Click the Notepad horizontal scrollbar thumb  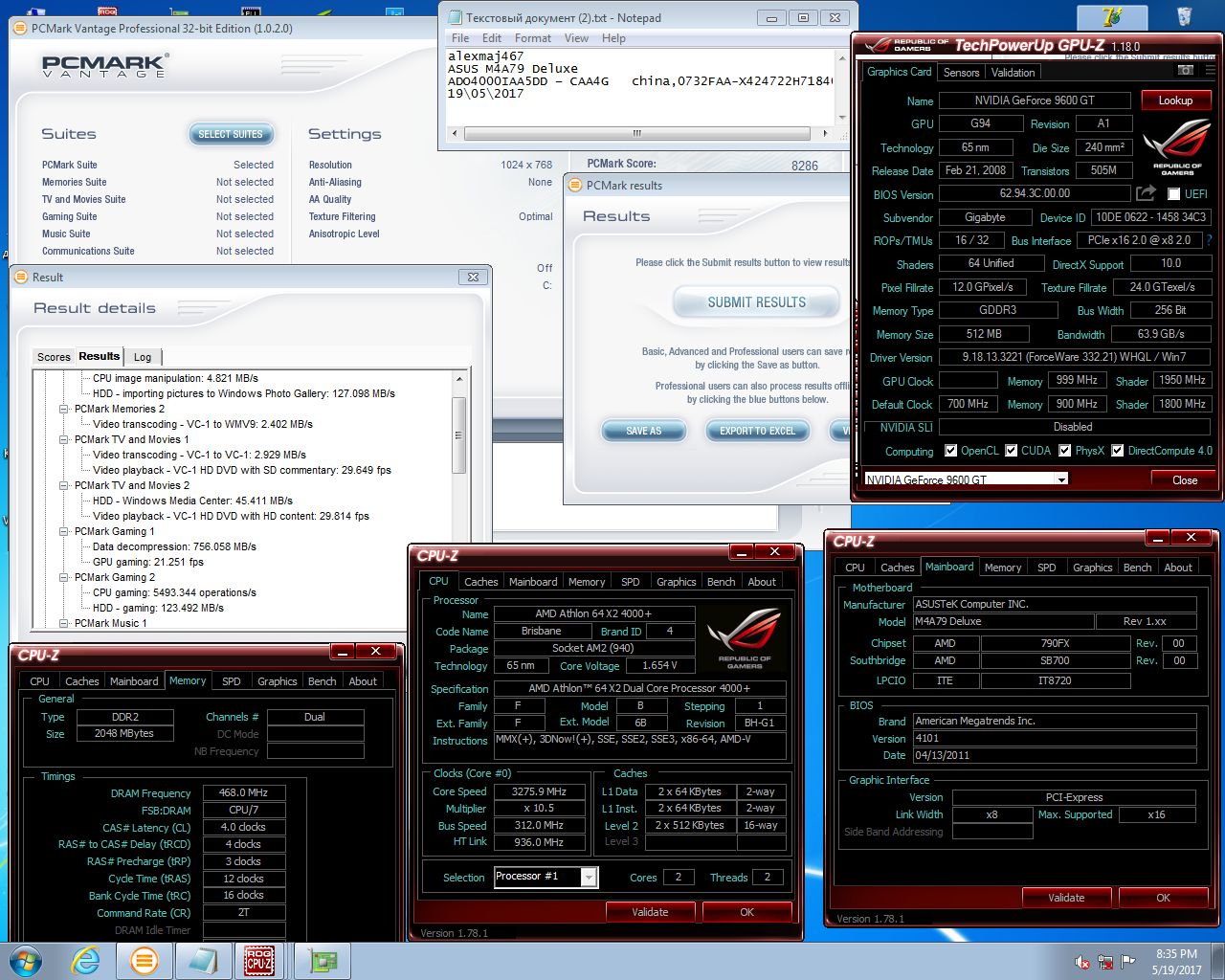(636, 133)
